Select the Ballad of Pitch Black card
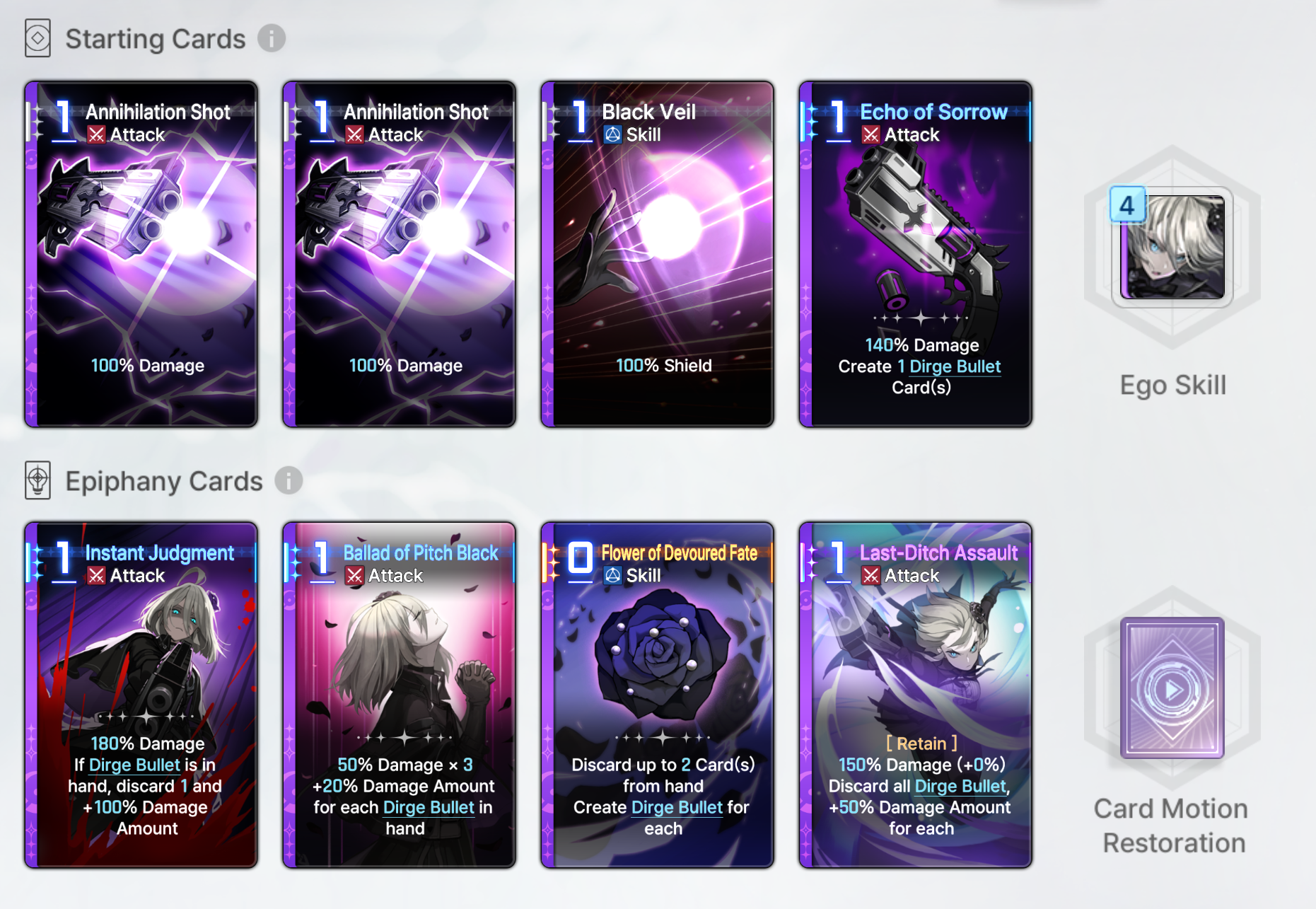 pos(400,695)
